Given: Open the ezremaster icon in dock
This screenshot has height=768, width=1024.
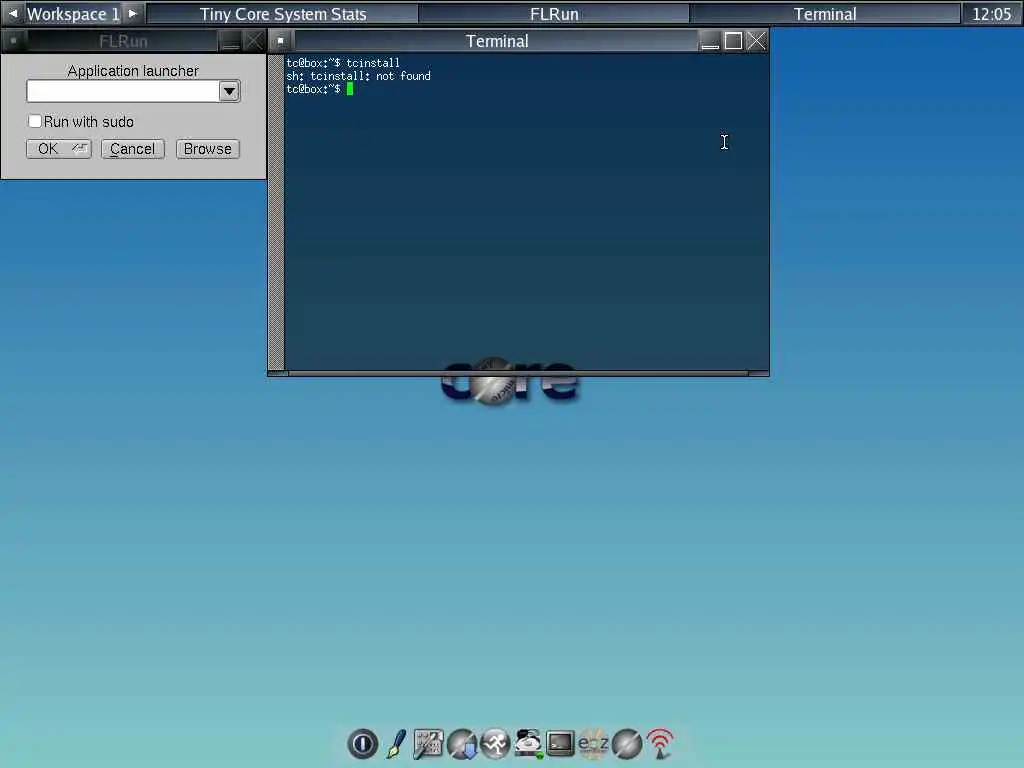Looking at the screenshot, I should pos(594,743).
